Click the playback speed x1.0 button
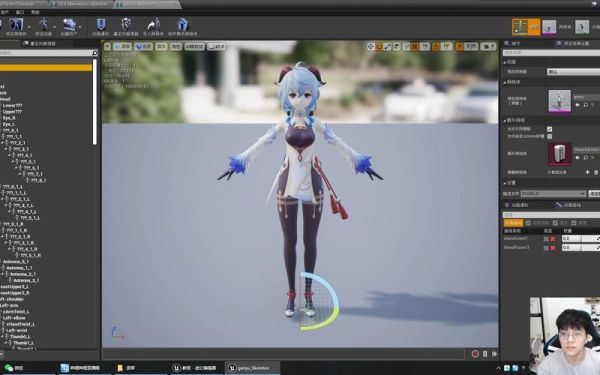 click(x=217, y=46)
